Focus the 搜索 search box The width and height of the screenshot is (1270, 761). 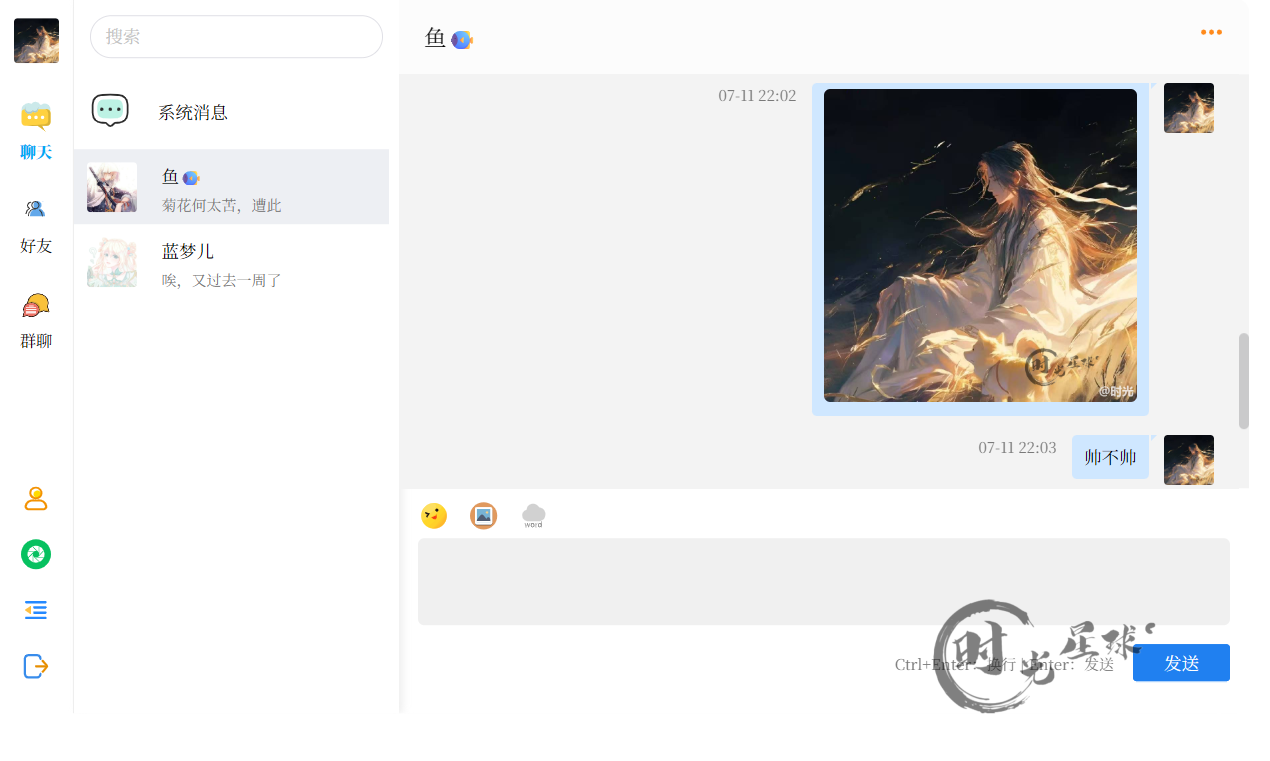[236, 37]
